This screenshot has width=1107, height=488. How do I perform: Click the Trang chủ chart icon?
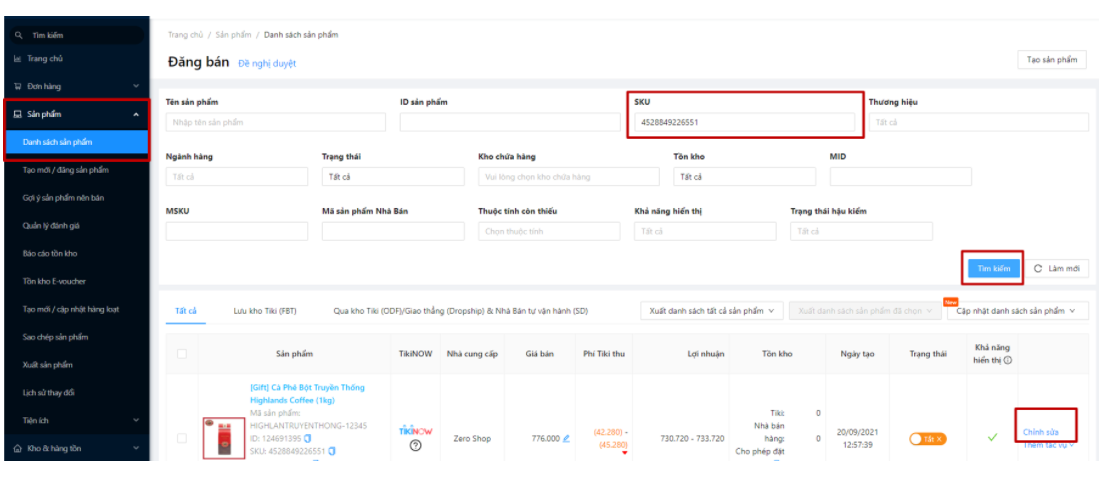click(18, 59)
